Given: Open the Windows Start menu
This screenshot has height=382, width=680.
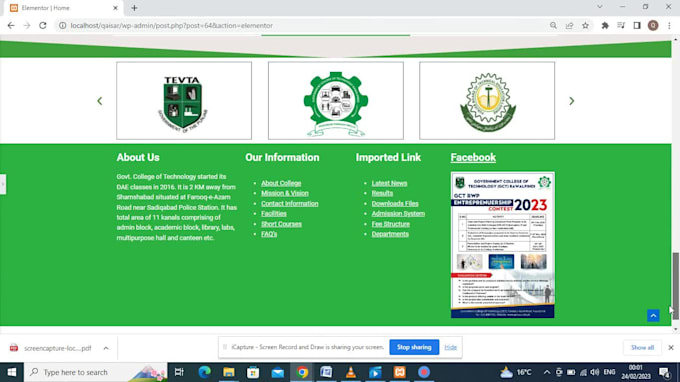Looking at the screenshot, I should (x=12, y=372).
